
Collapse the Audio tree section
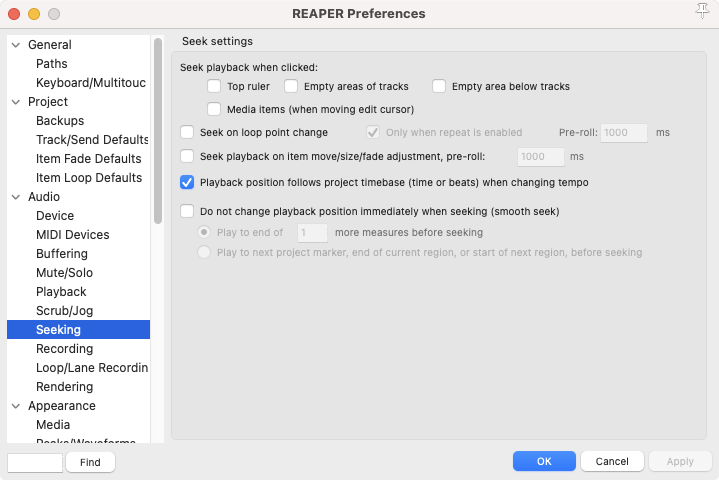pos(15,198)
